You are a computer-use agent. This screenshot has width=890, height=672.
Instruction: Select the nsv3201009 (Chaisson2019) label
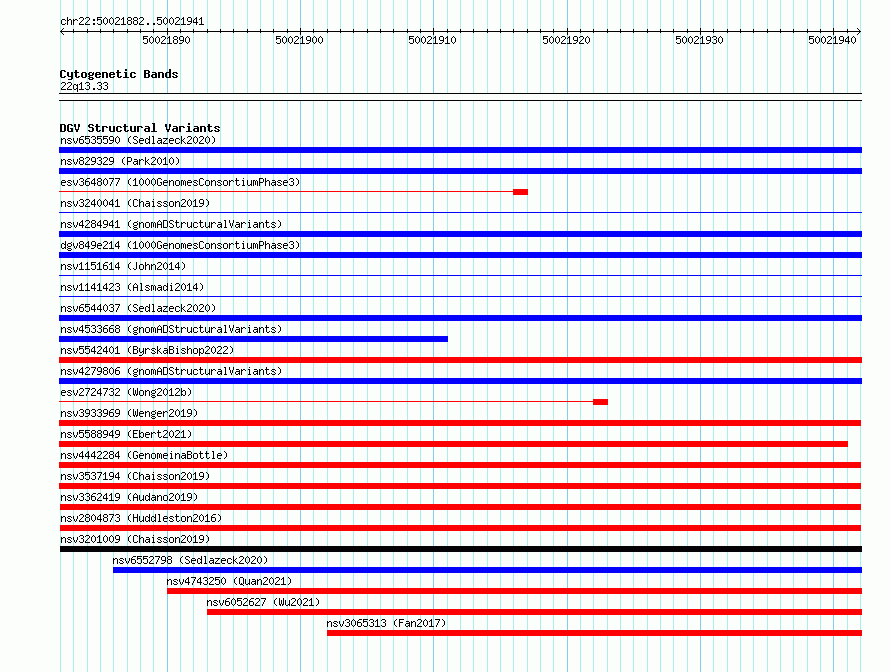135,539
